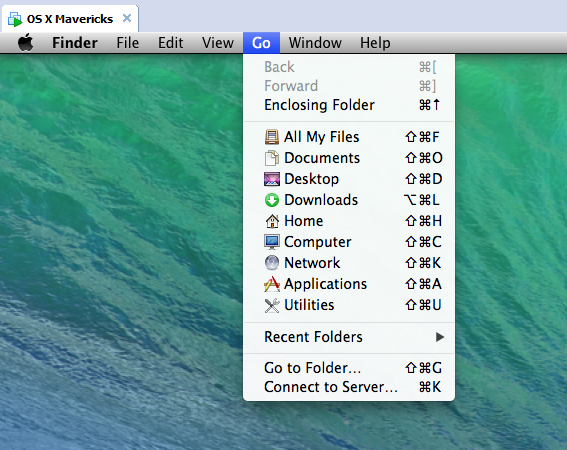This screenshot has height=450, width=567.
Task: Click the ⌥⌘L shortcut label
Action: [x=422, y=200]
